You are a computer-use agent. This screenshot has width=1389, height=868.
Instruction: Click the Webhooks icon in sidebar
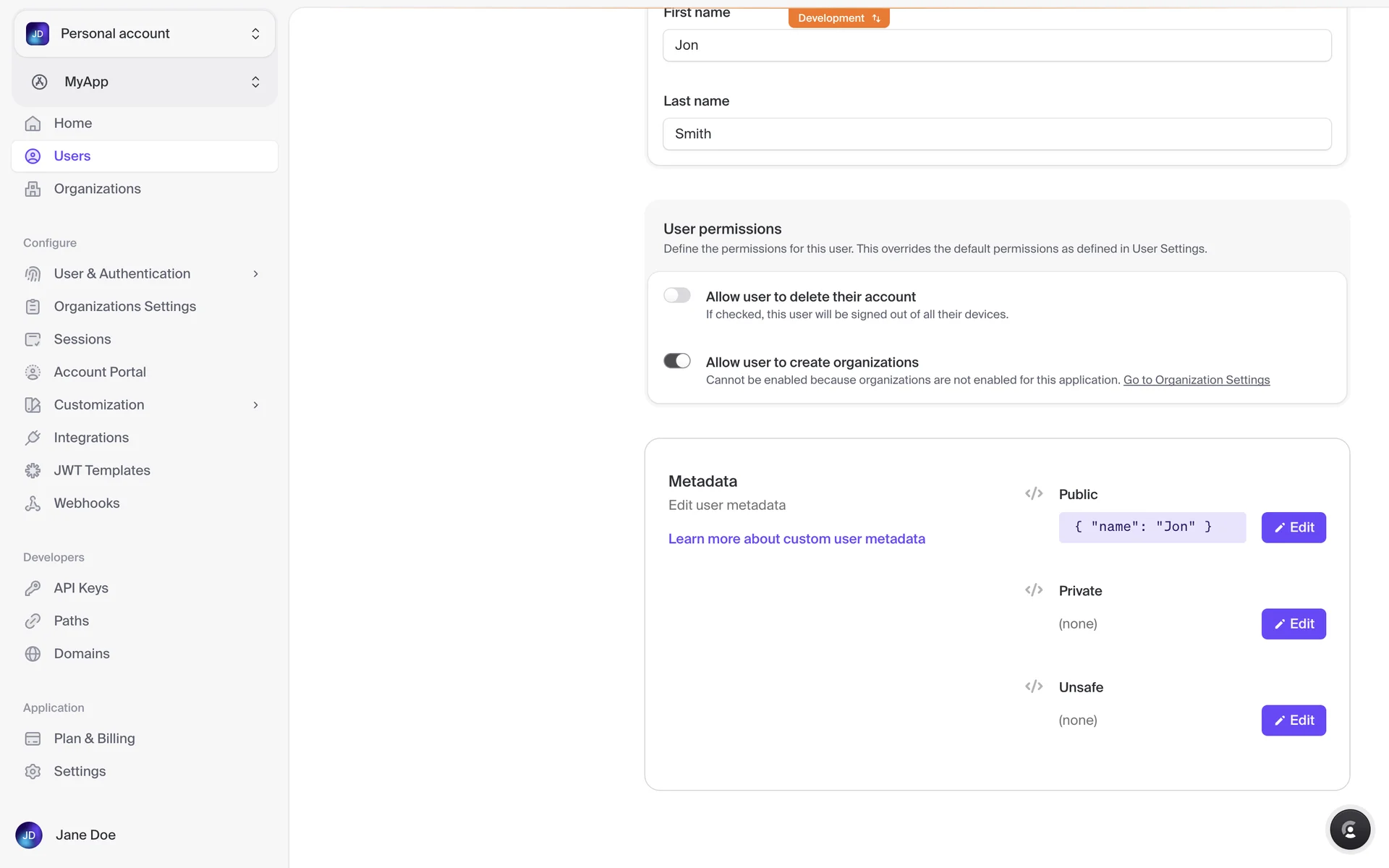pos(33,503)
